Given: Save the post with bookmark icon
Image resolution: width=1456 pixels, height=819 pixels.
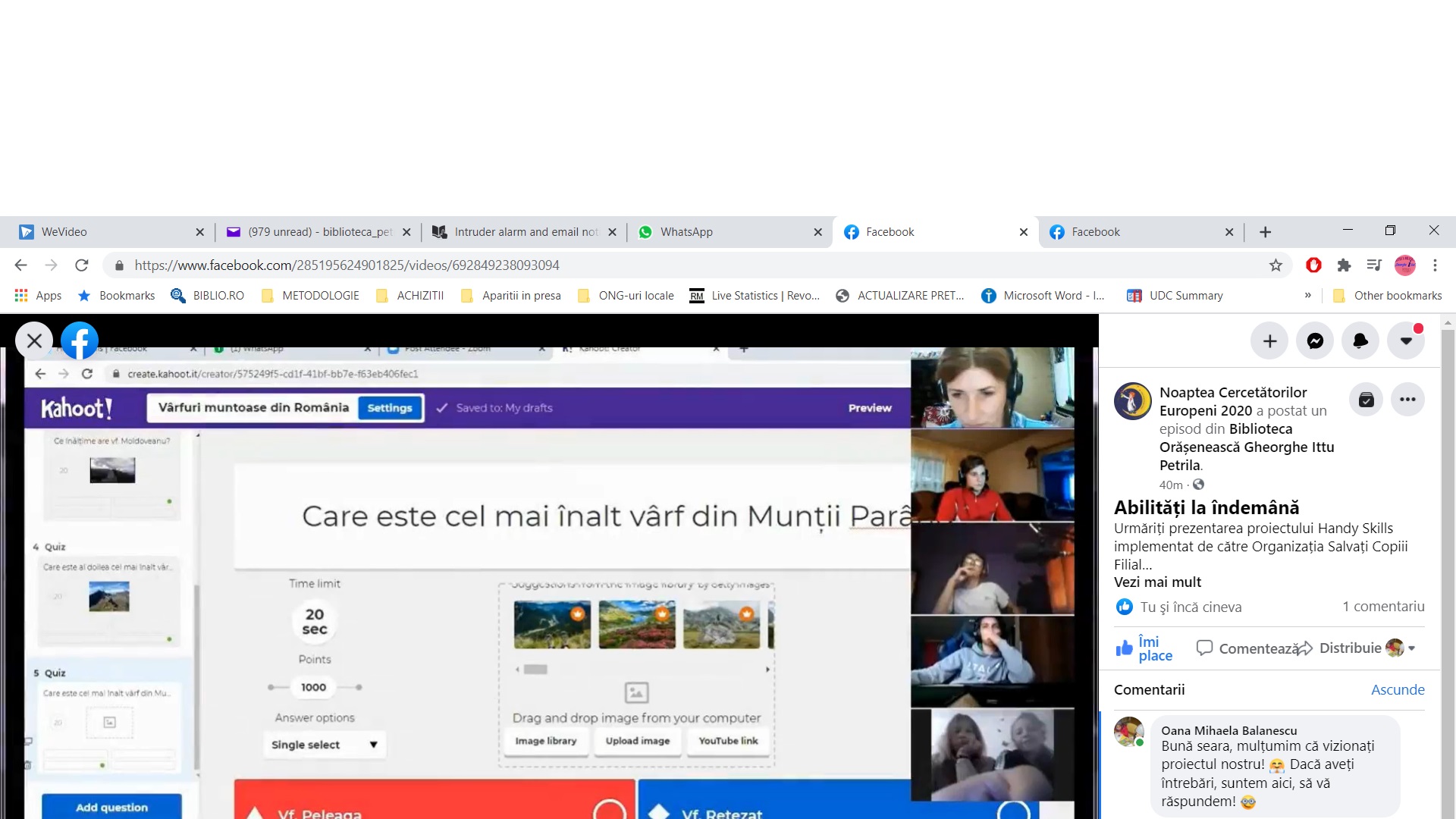Looking at the screenshot, I should (x=1366, y=400).
